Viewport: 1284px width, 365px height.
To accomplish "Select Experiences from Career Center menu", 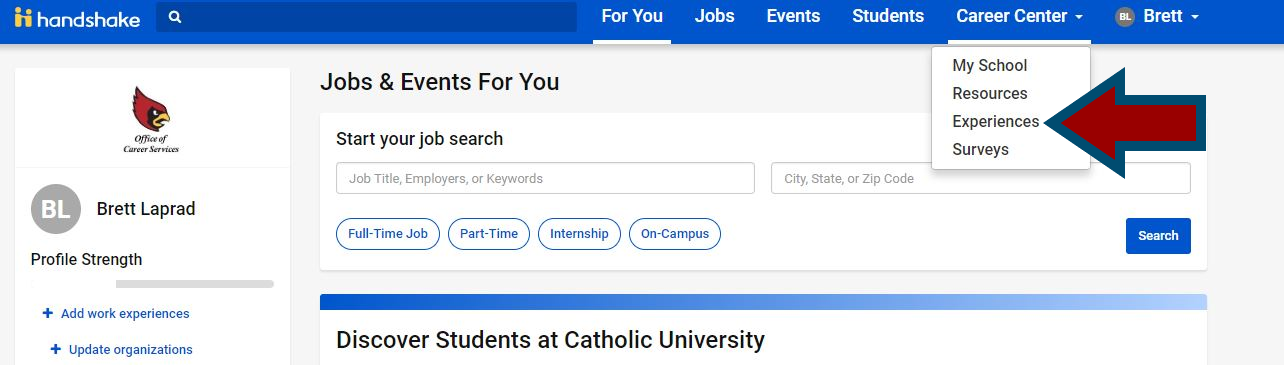I will click(x=995, y=121).
